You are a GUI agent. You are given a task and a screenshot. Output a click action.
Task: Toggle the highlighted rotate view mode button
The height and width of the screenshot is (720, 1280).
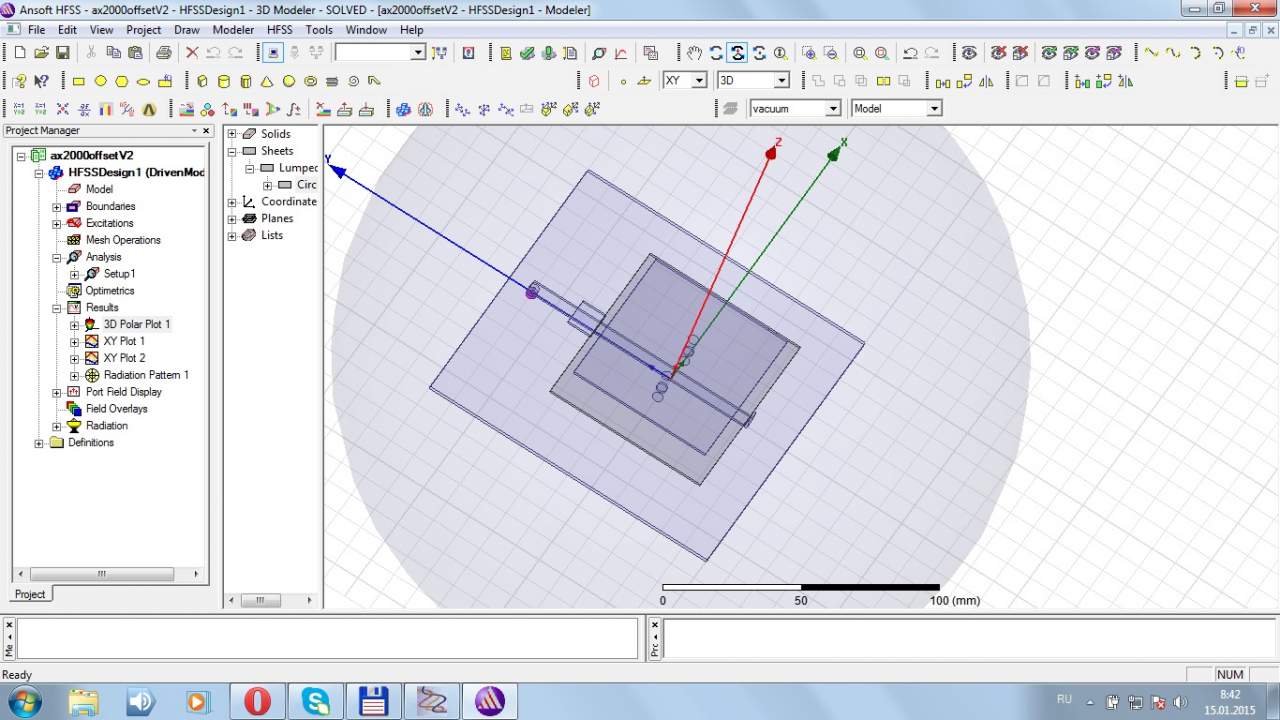[737, 53]
